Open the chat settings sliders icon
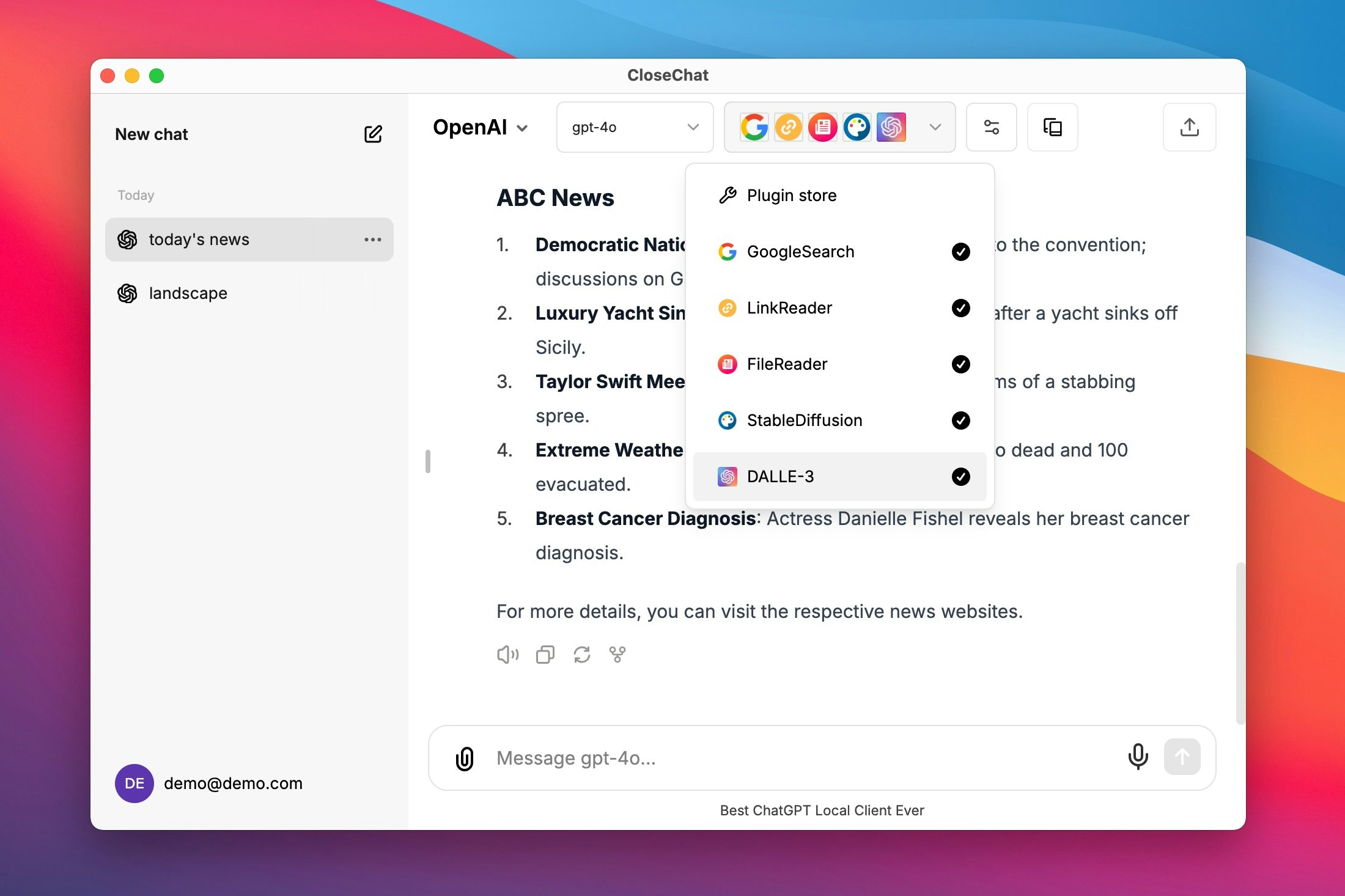Image resolution: width=1345 pixels, height=896 pixels. click(991, 127)
